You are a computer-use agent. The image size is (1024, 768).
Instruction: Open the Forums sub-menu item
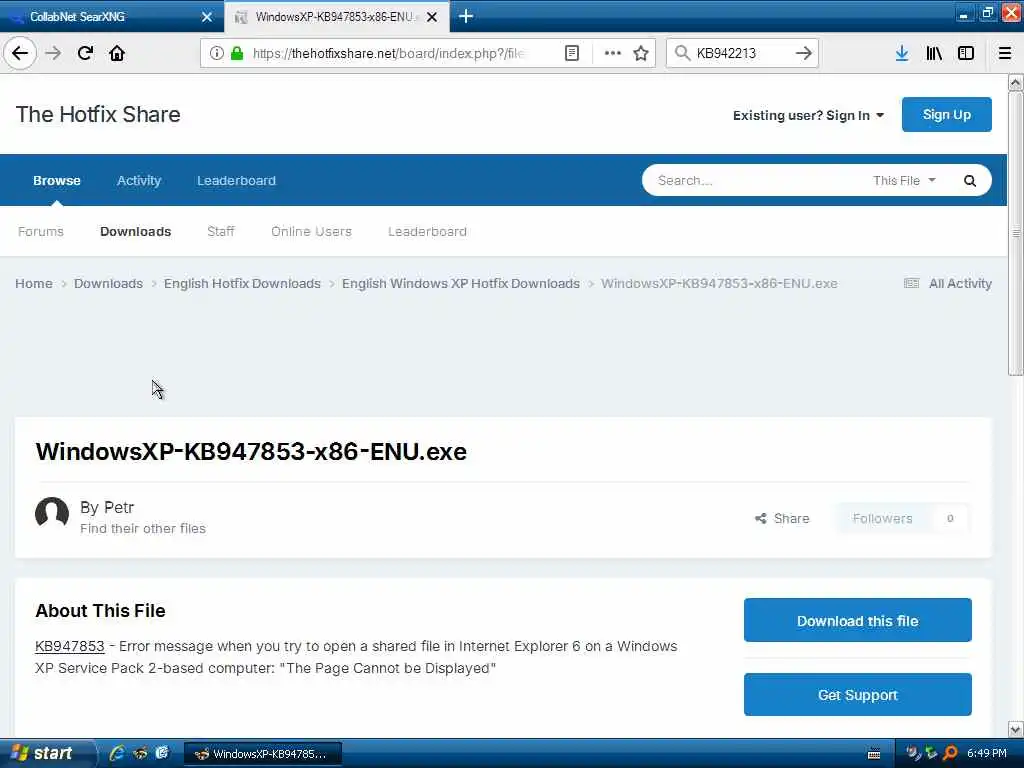click(40, 232)
